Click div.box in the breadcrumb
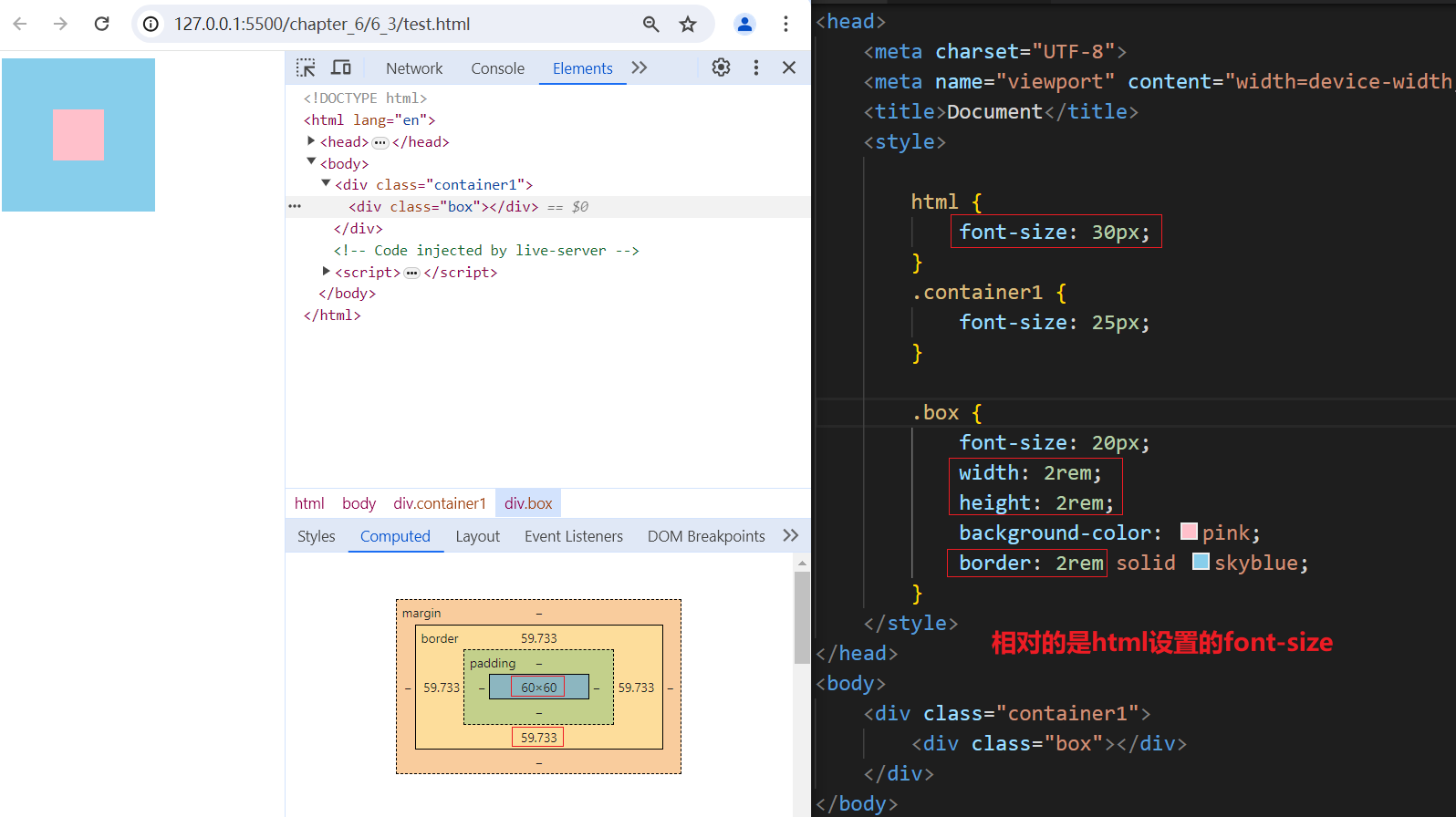The width and height of the screenshot is (1456, 817). point(528,503)
